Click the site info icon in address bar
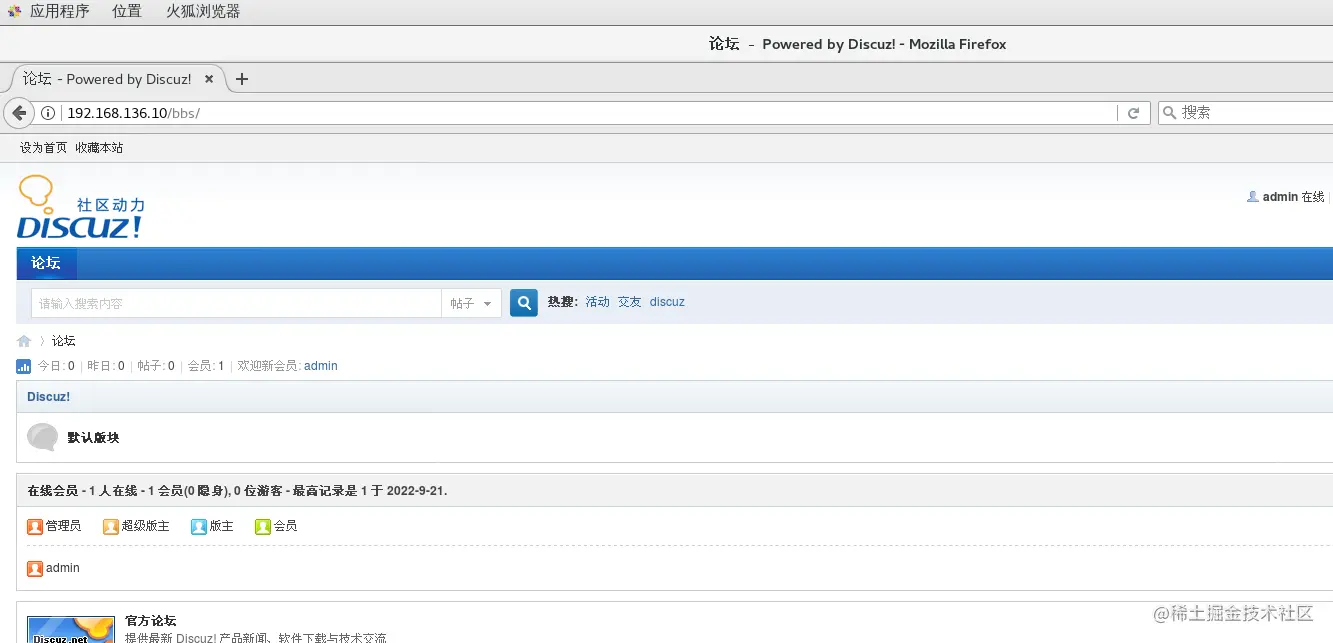The width and height of the screenshot is (1333, 643). (48, 113)
